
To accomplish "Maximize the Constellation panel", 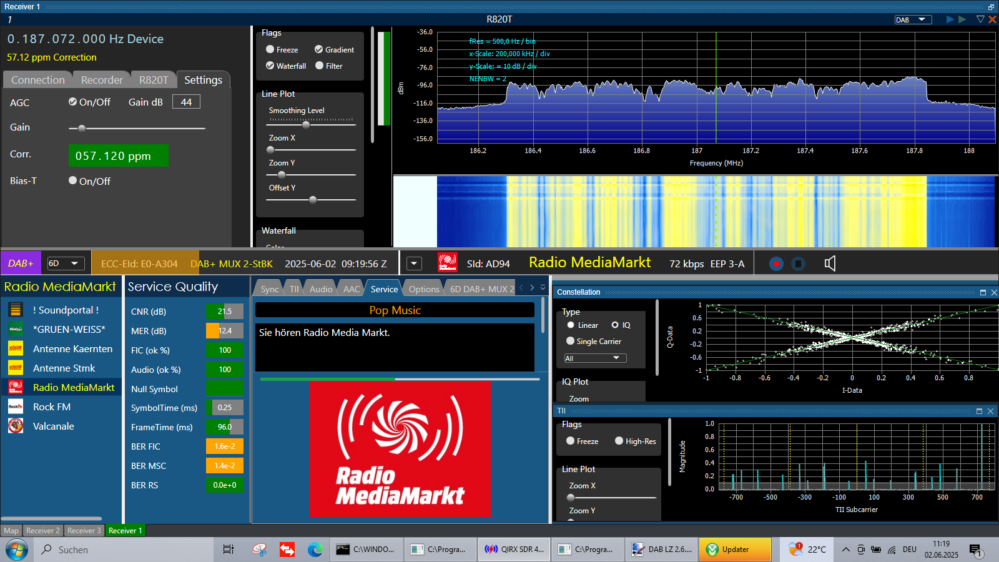I will (x=982, y=292).
